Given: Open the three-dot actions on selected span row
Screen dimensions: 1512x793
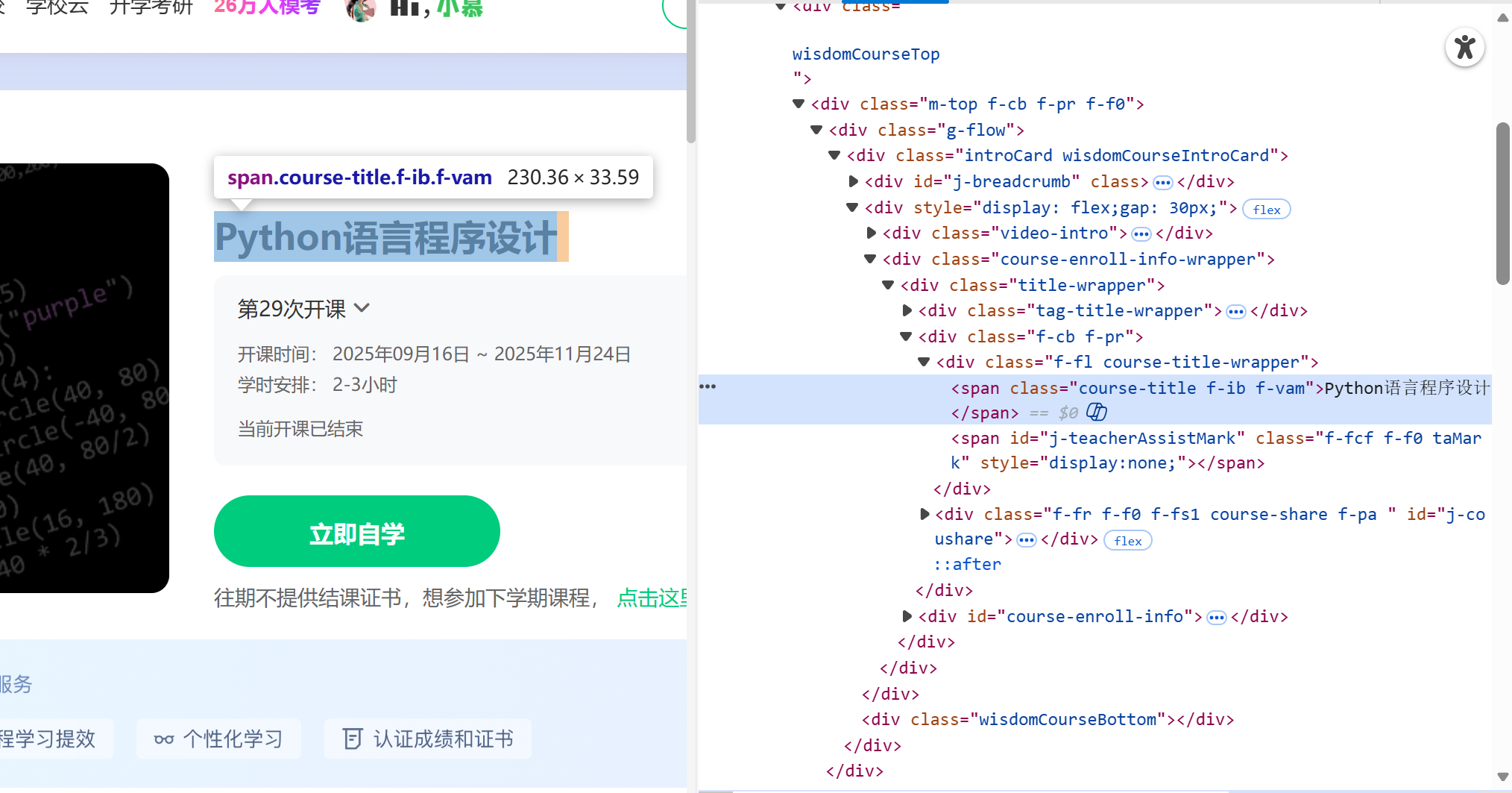Looking at the screenshot, I should [708, 386].
